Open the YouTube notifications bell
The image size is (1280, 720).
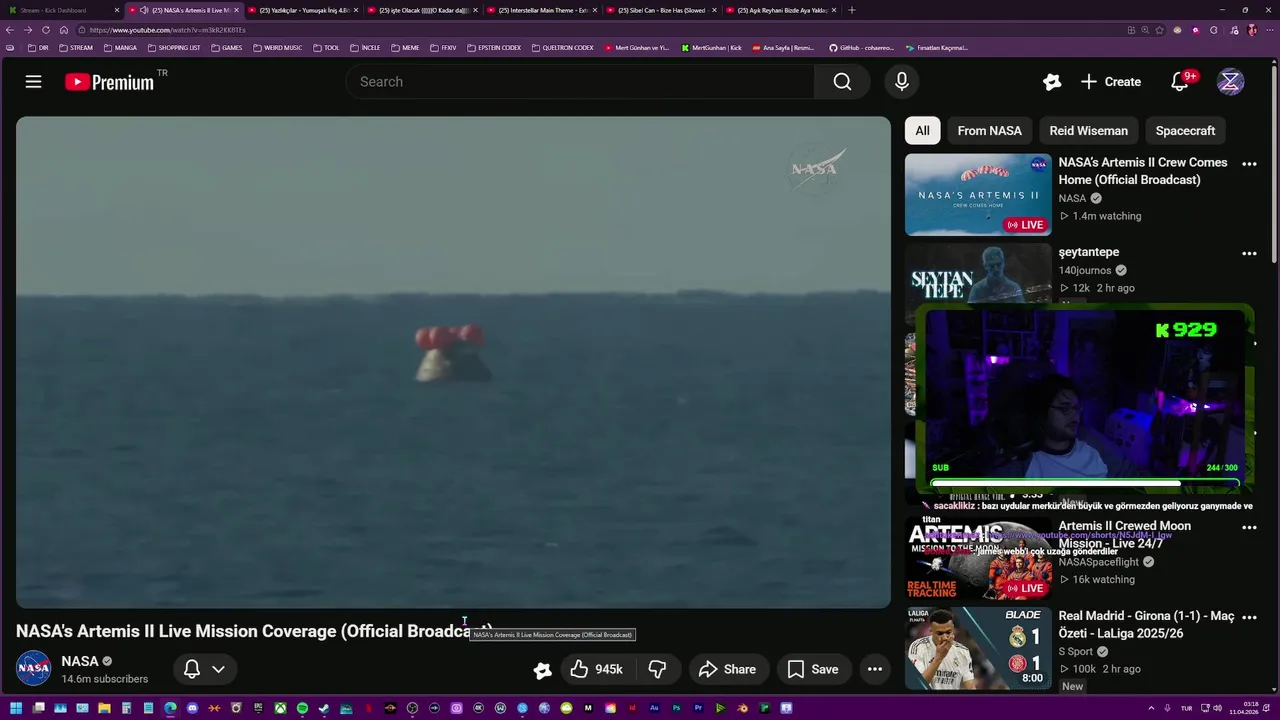[x=1180, y=82]
